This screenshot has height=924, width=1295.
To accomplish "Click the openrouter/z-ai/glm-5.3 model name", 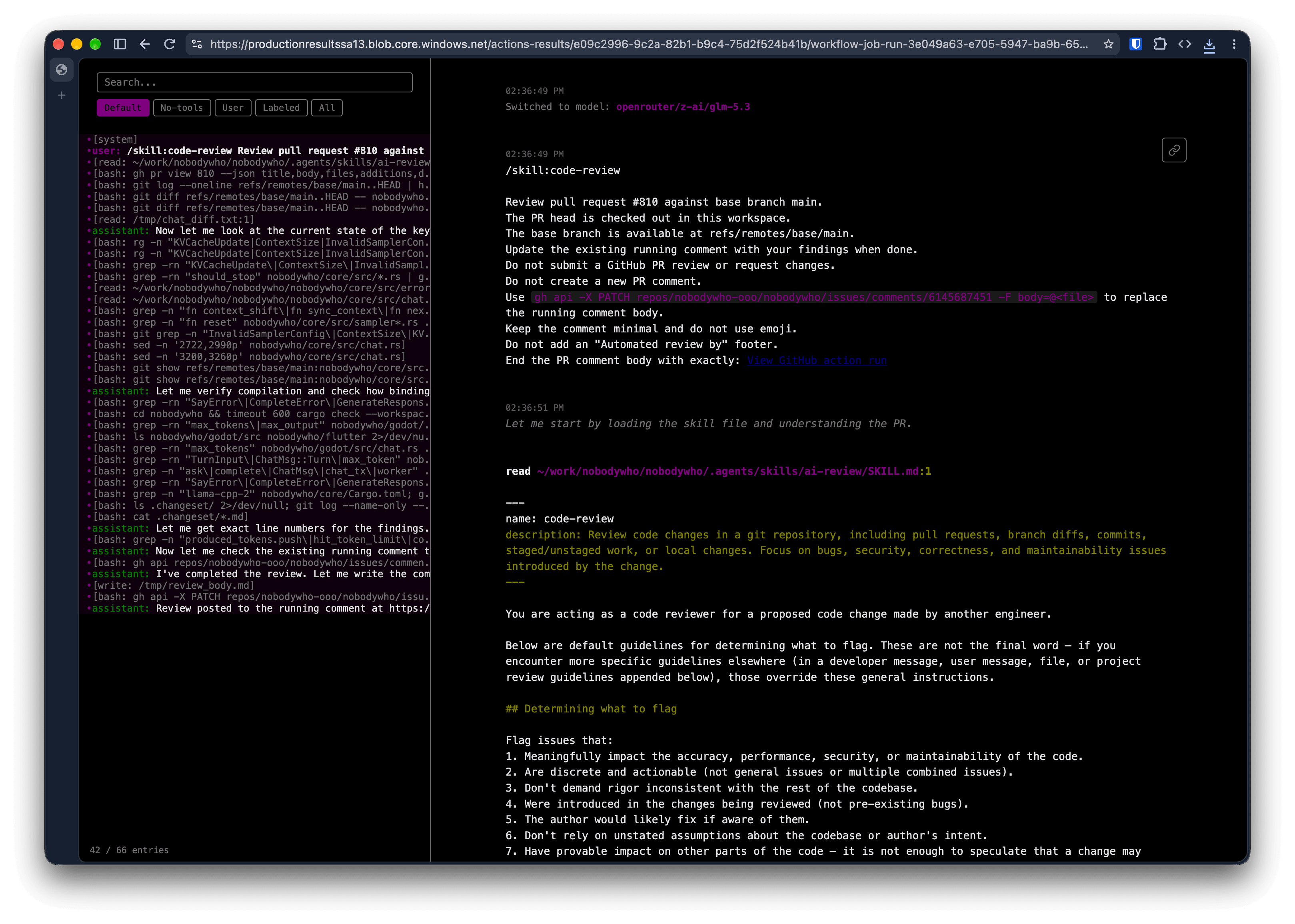I will pos(682,107).
